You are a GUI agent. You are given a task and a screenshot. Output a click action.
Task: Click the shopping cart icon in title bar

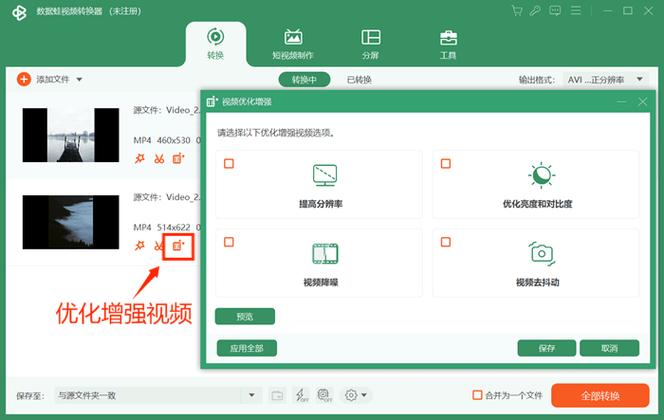(517, 11)
